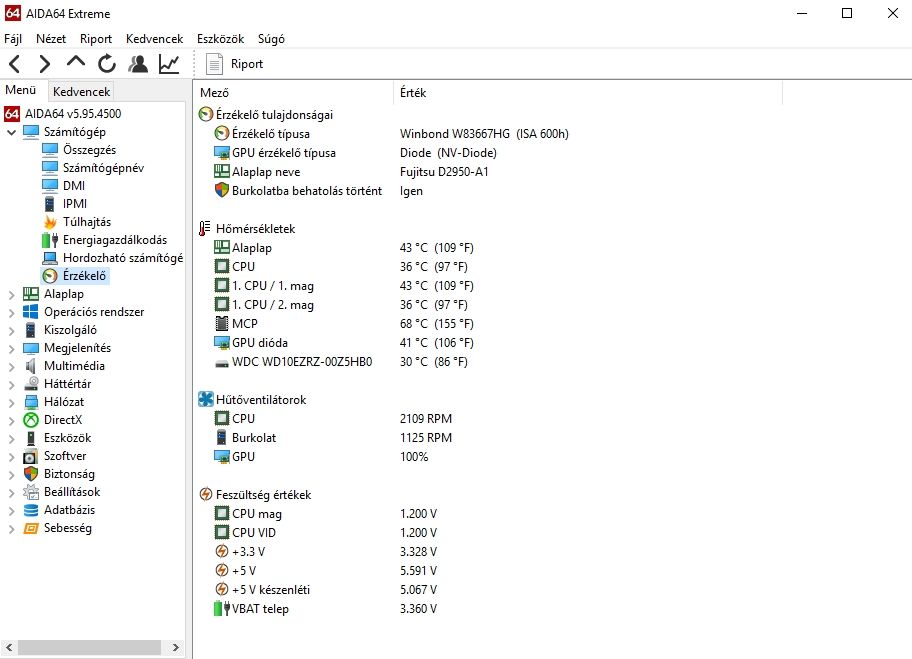Go forward with the right arrow toolbar icon

[45, 63]
